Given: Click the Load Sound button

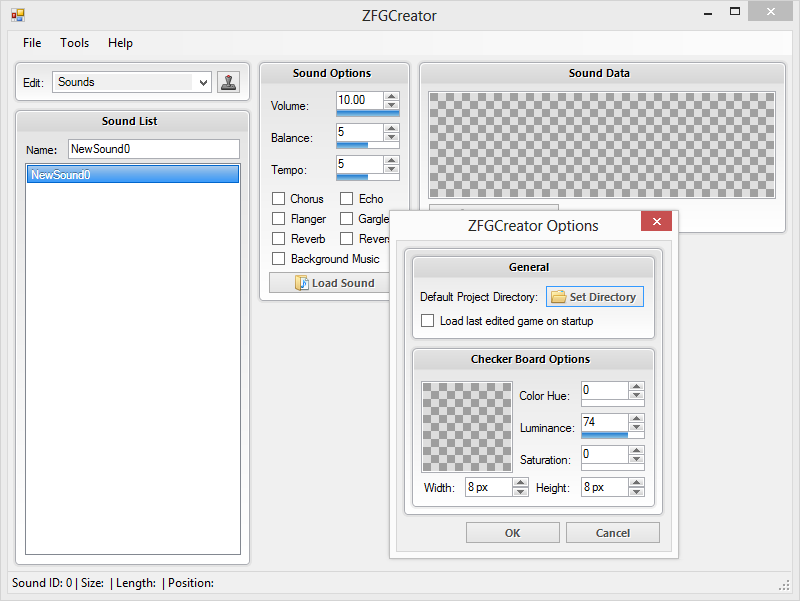Looking at the screenshot, I should click(x=329, y=283).
